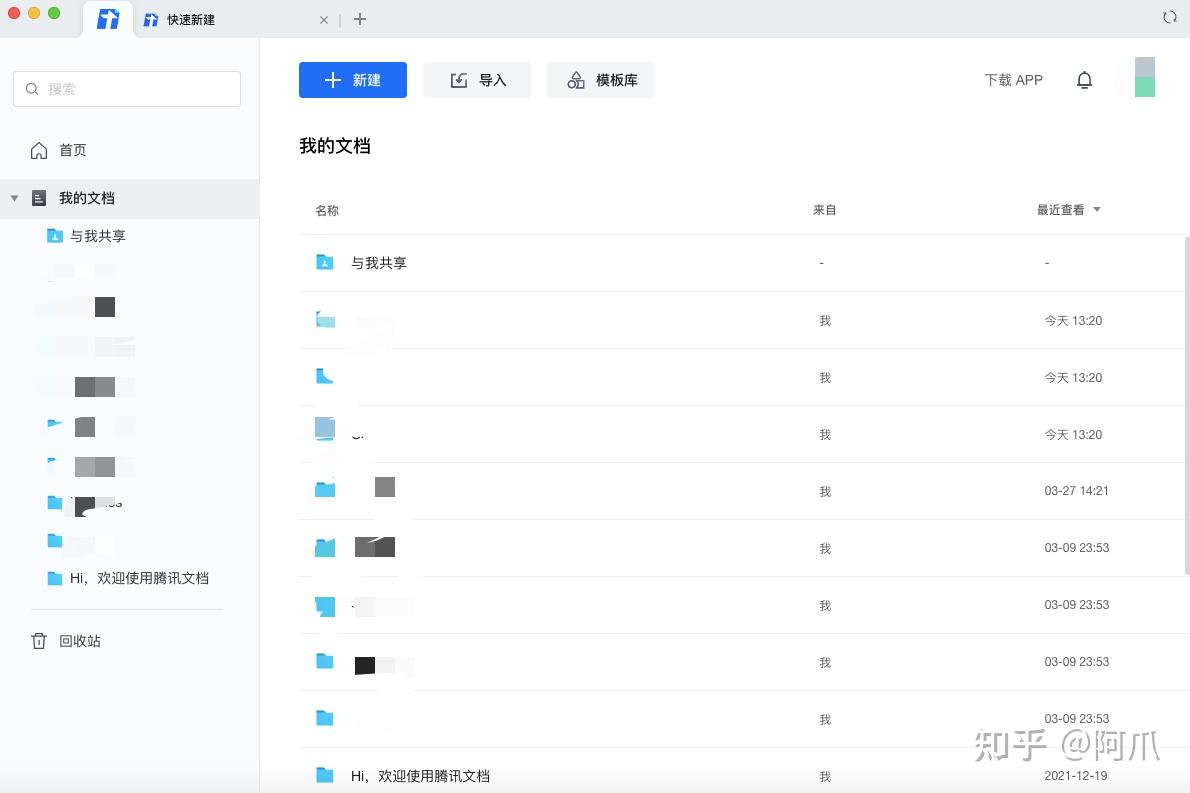Open 回收站 recycle bin
This screenshot has height=793, width=1190.
click(x=80, y=641)
